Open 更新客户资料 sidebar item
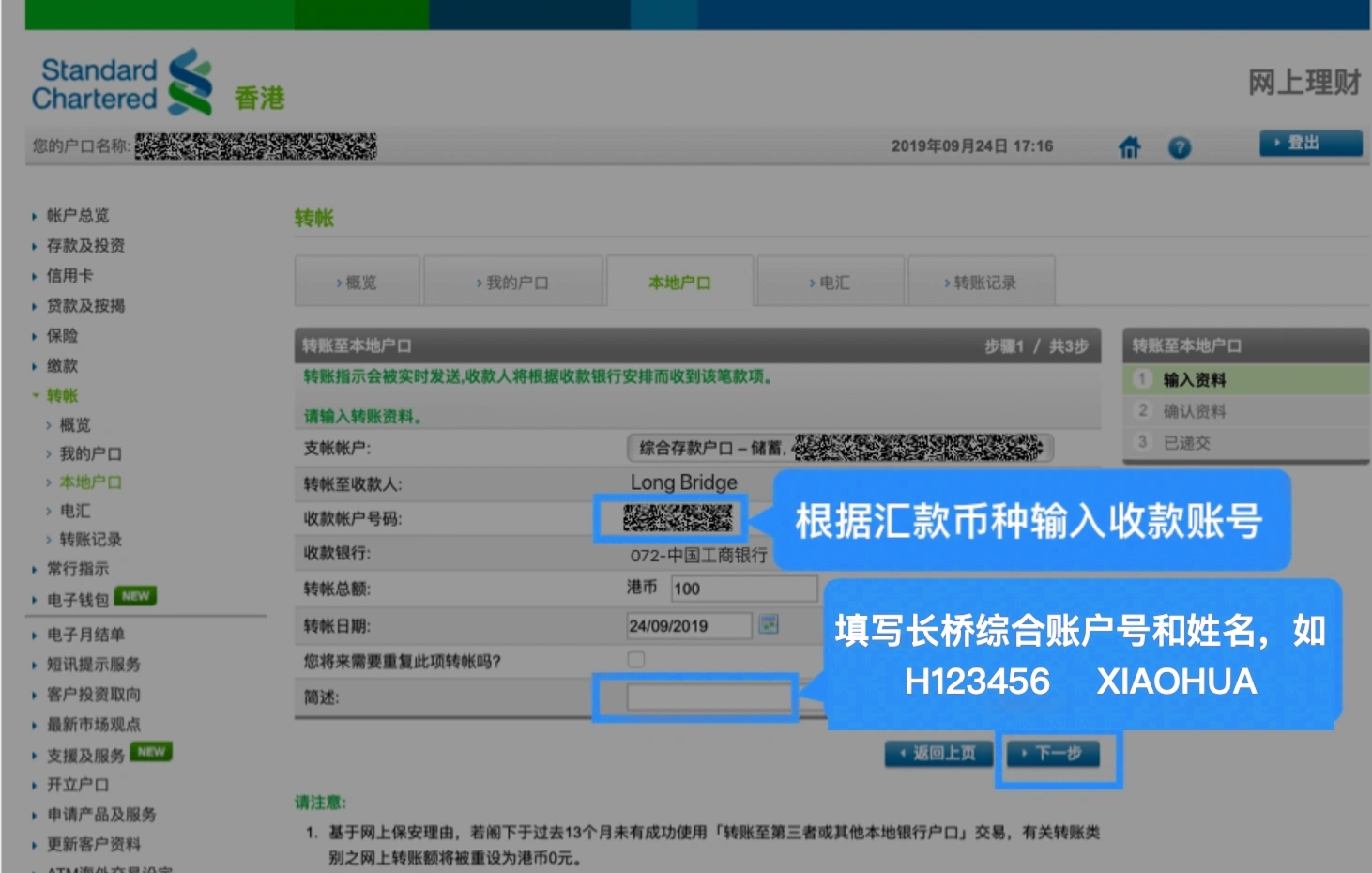The image size is (1372, 873). click(94, 844)
